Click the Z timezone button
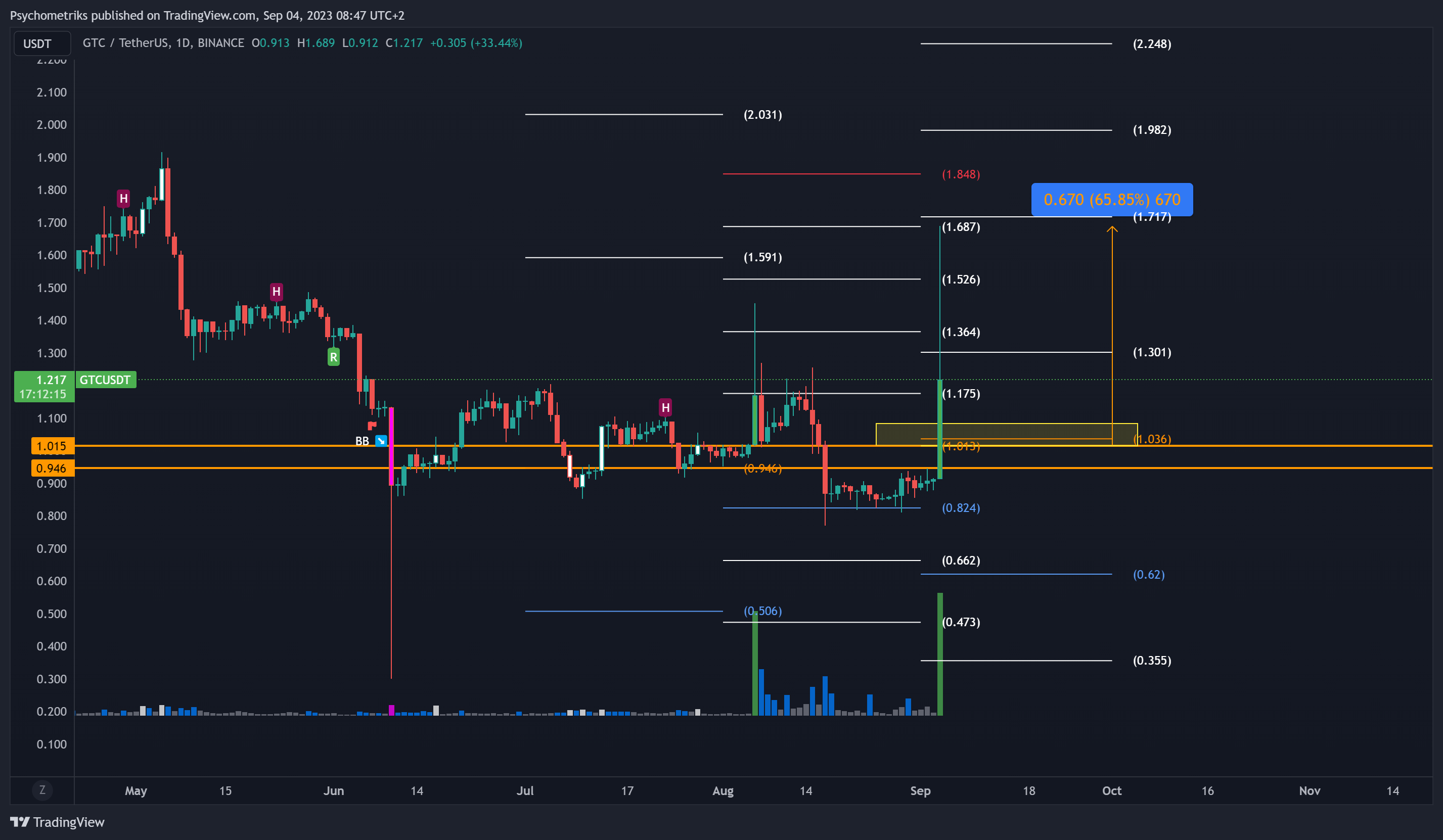1443x840 pixels. point(42,790)
